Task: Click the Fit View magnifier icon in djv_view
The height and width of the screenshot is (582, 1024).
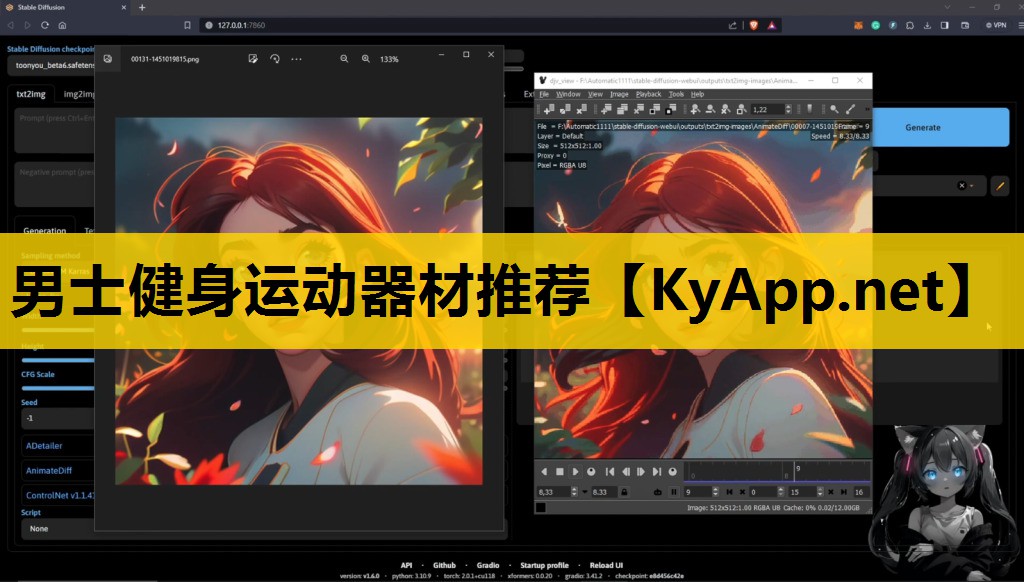Action: tap(741, 109)
